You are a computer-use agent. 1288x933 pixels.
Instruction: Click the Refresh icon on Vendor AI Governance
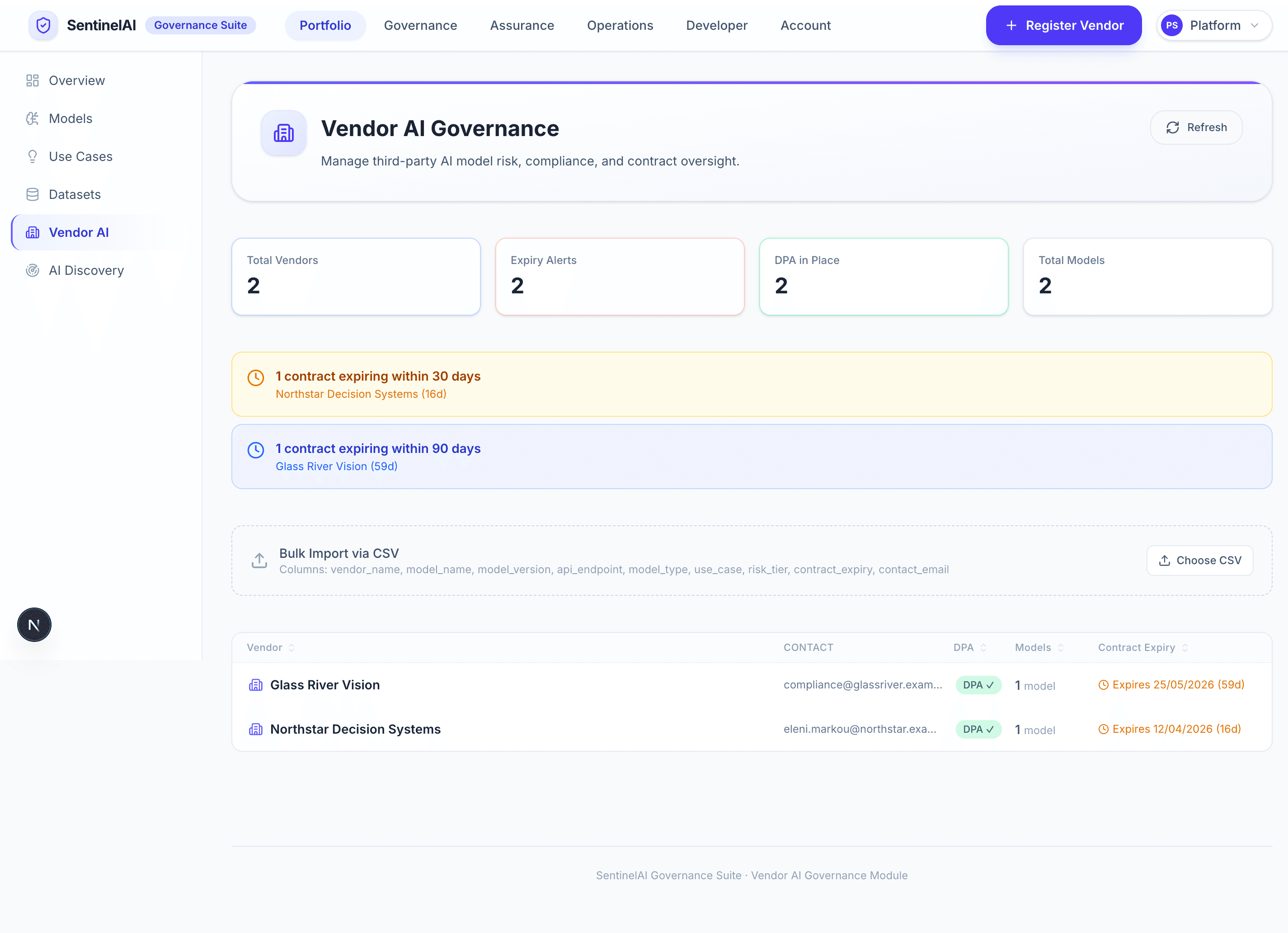(1172, 127)
